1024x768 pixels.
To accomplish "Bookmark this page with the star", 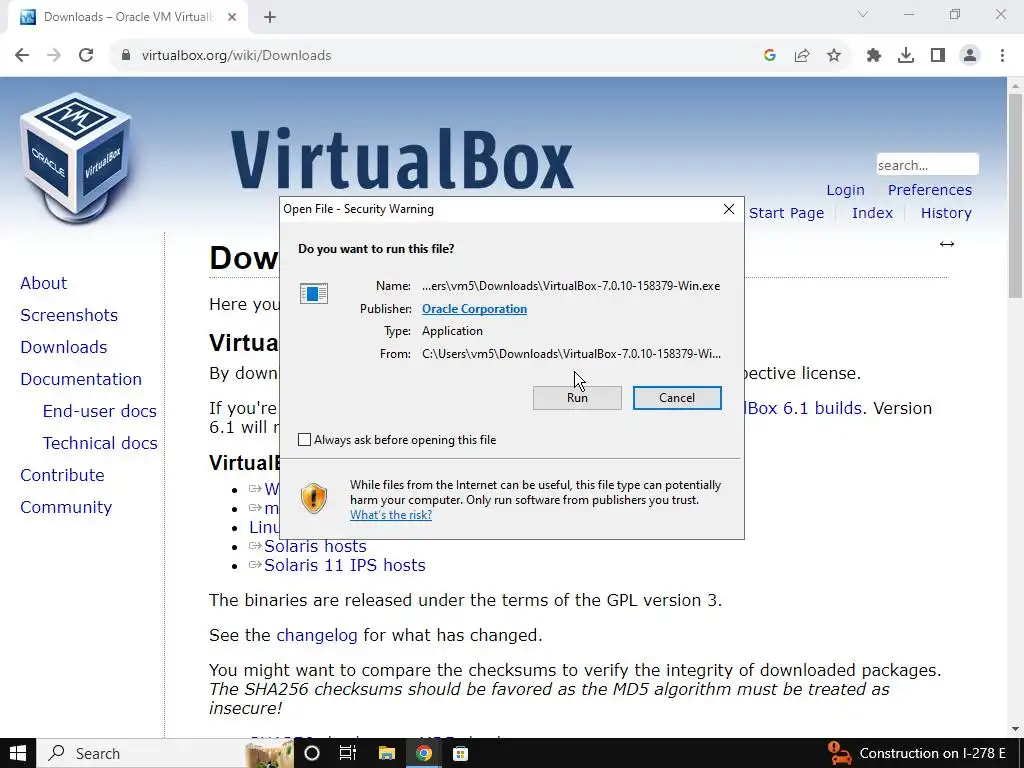I will click(x=834, y=56).
